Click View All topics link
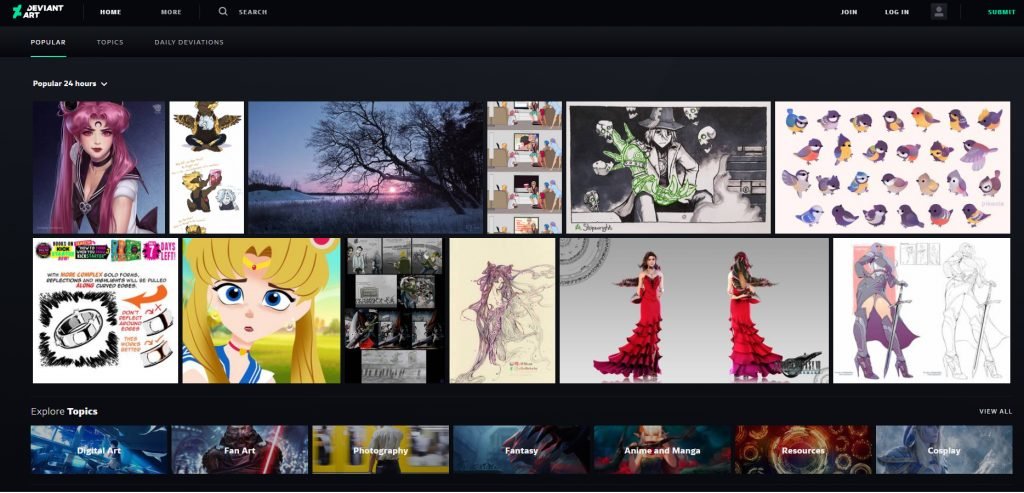Viewport: 1024px width, 493px height. pyautogui.click(x=995, y=411)
